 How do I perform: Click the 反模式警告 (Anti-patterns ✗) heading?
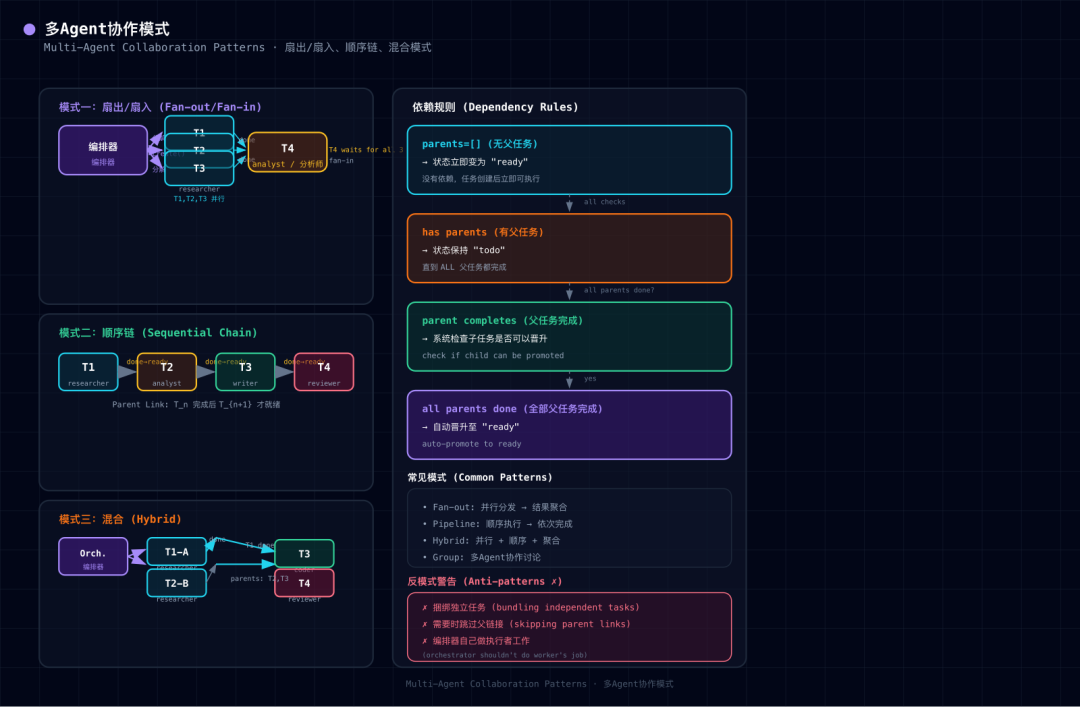tap(485, 581)
